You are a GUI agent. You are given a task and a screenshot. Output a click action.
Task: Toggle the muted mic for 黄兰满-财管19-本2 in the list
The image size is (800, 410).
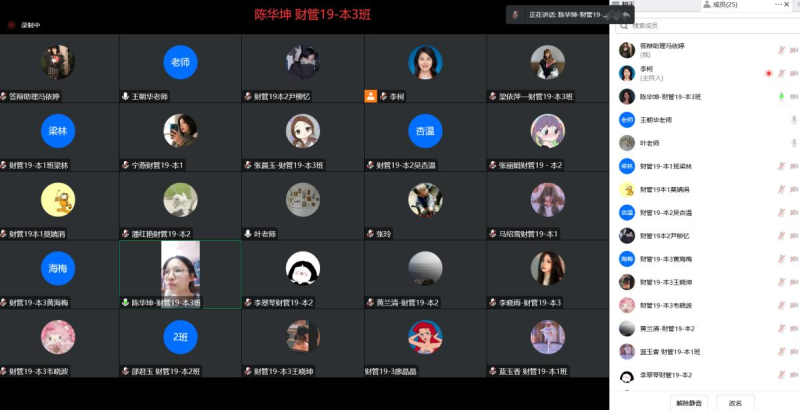tap(781, 328)
